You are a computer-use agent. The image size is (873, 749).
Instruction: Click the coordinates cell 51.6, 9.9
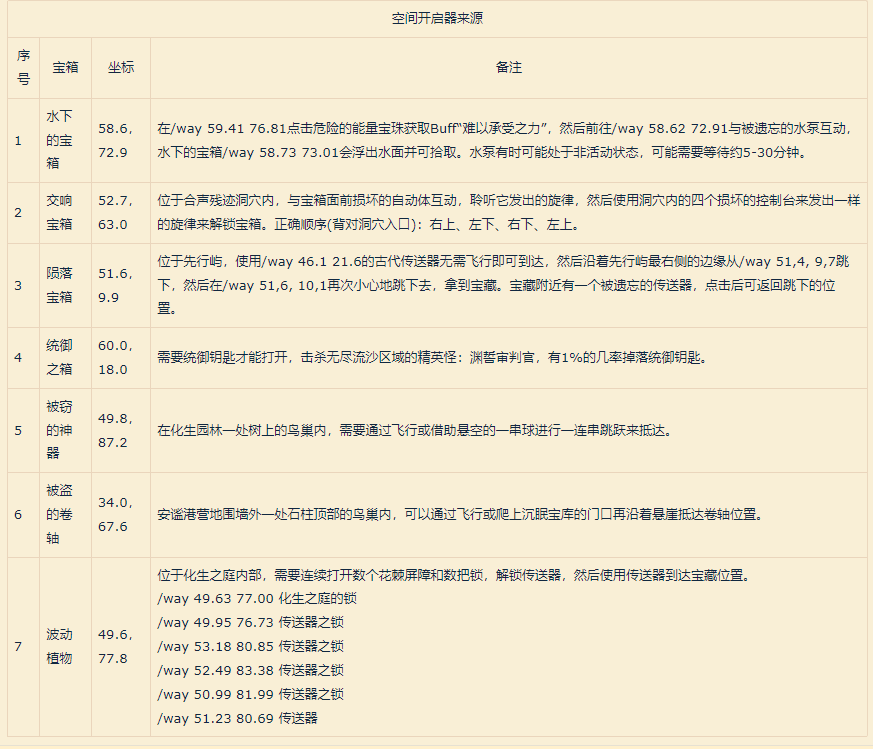[113, 285]
